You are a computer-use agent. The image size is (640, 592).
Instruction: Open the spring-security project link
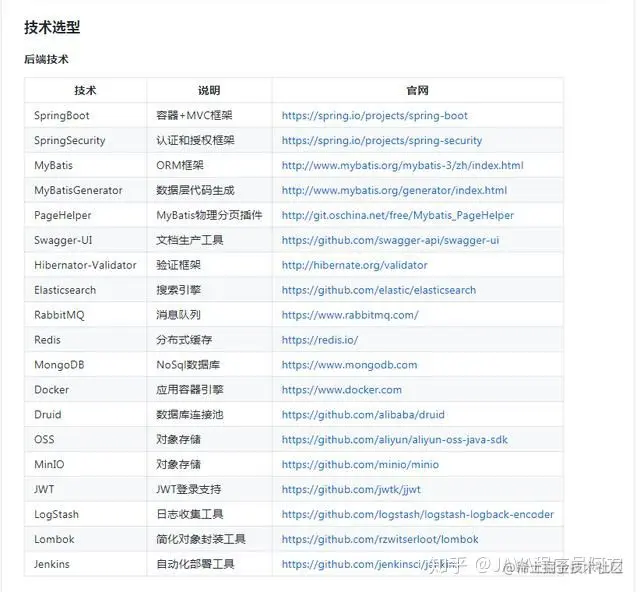click(x=382, y=140)
